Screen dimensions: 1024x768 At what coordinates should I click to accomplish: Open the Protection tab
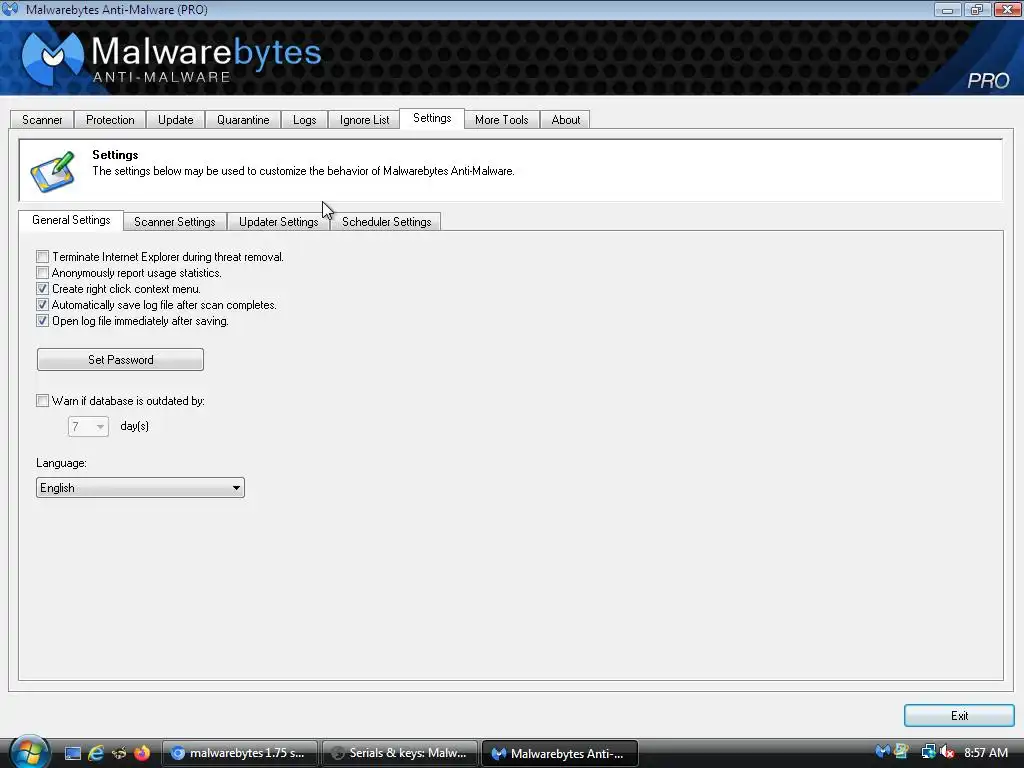click(x=110, y=120)
